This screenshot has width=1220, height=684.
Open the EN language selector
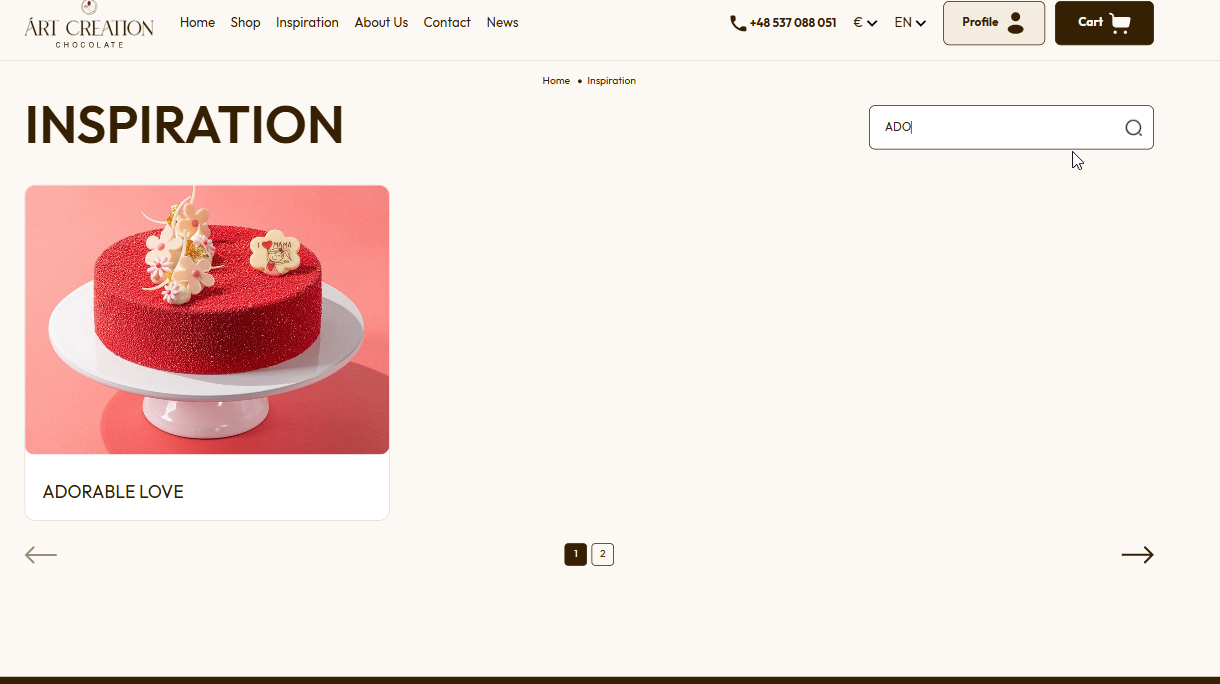point(910,23)
